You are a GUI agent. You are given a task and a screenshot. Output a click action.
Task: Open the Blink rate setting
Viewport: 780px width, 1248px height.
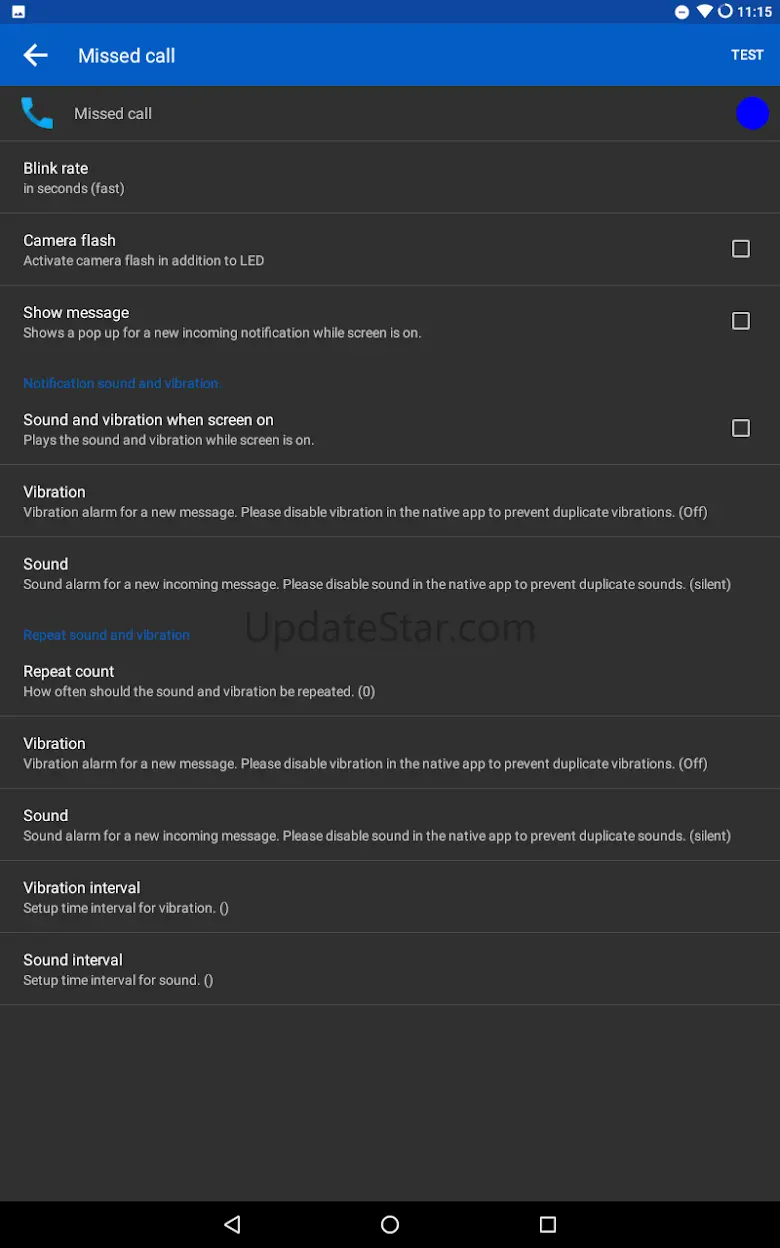390,178
